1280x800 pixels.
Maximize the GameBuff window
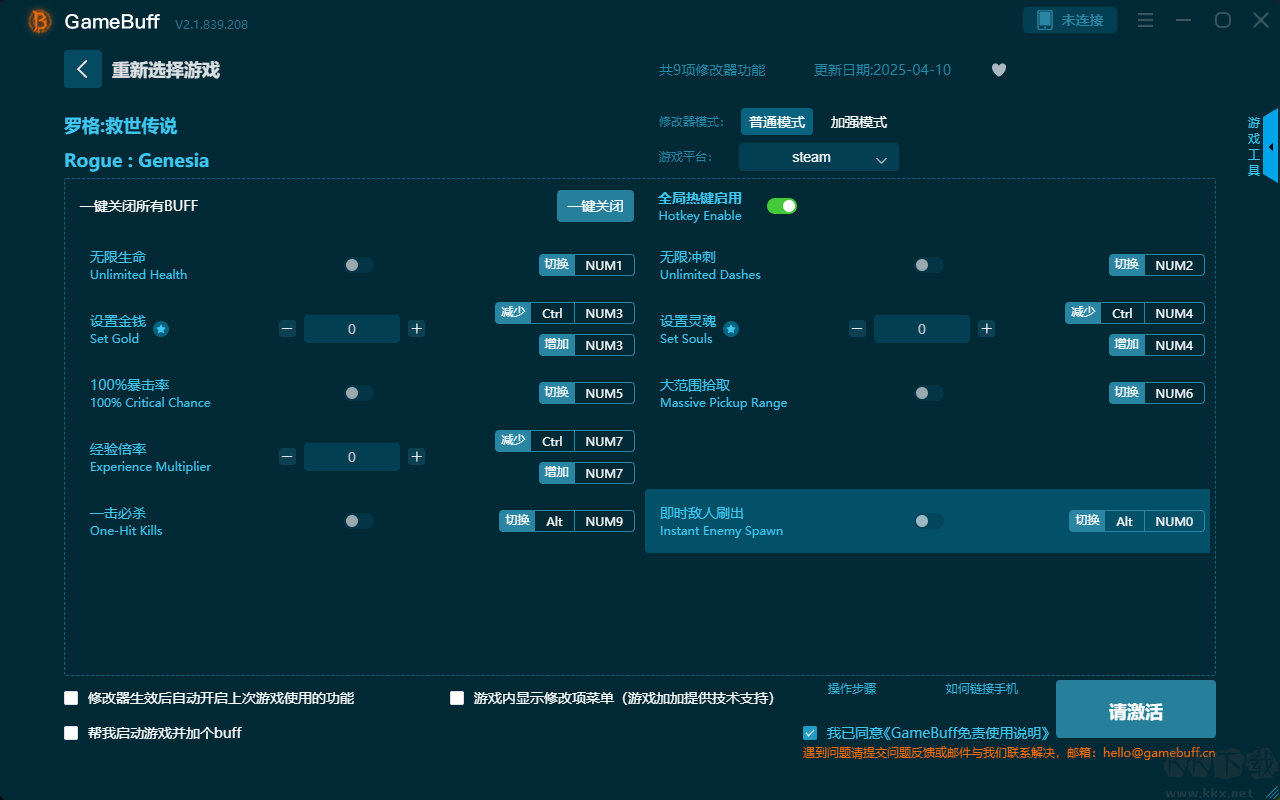(1222, 21)
